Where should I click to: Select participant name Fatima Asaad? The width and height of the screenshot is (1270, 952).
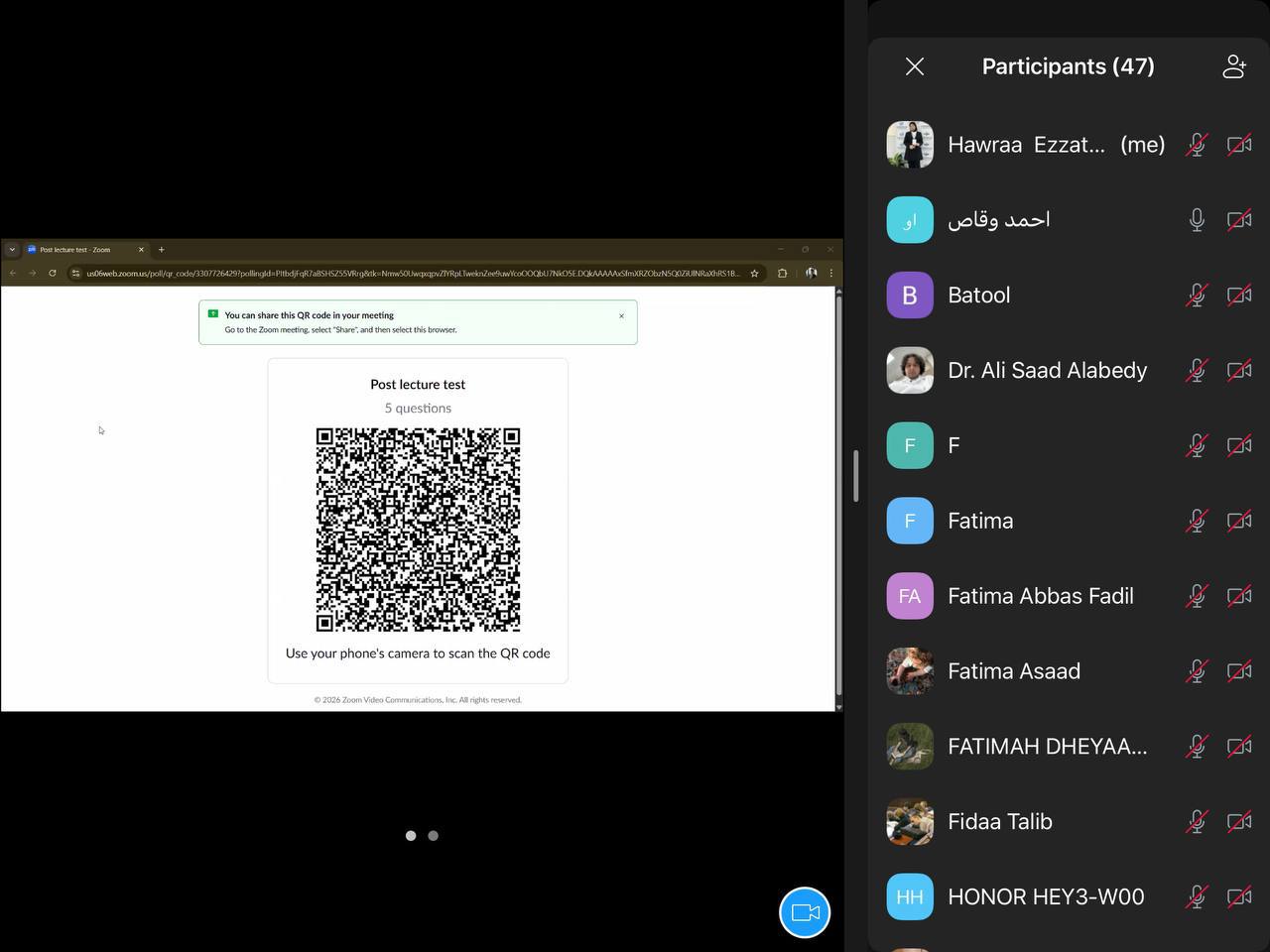(1014, 671)
